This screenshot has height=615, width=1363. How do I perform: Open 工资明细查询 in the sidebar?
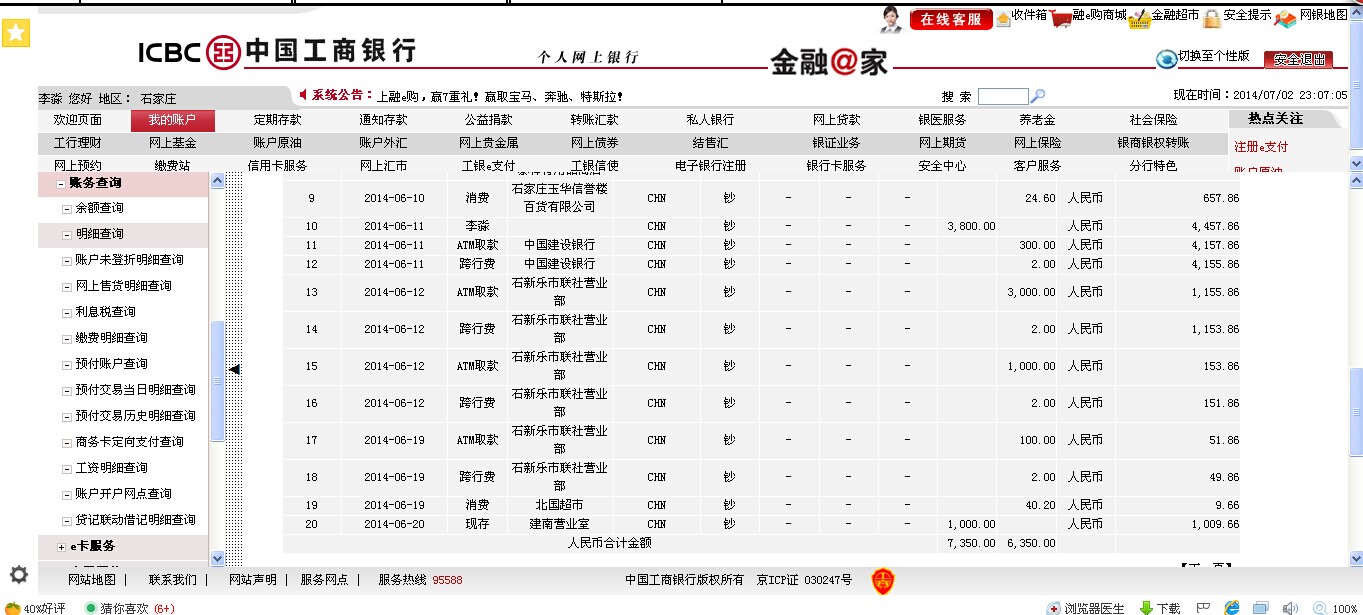click(x=112, y=468)
